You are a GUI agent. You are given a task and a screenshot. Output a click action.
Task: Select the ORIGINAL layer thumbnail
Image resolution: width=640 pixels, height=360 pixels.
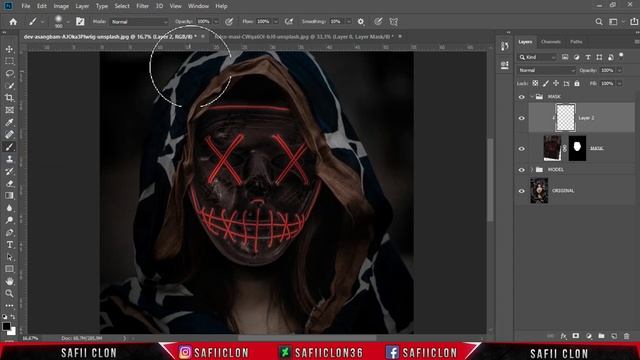pyautogui.click(x=539, y=191)
